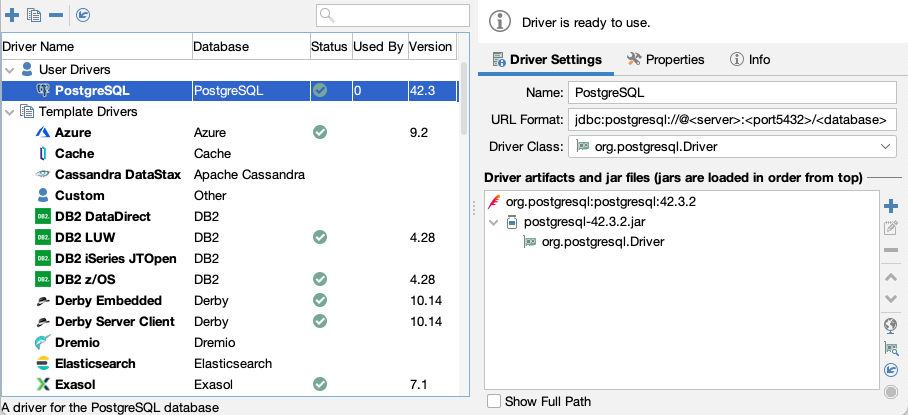
Task: Sort by the Driver Name column header
Action: click(95, 47)
